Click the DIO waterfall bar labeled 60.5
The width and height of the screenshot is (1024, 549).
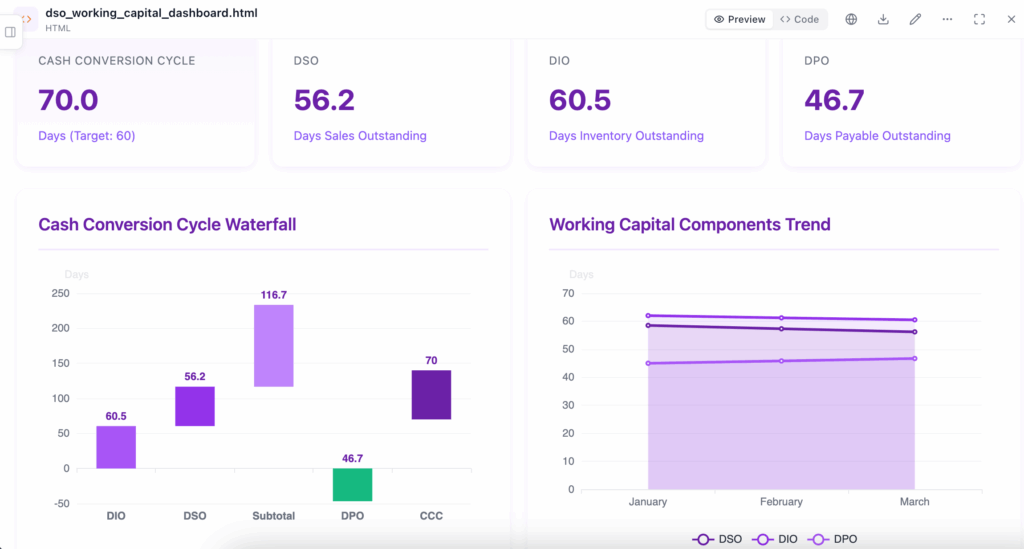(116, 447)
